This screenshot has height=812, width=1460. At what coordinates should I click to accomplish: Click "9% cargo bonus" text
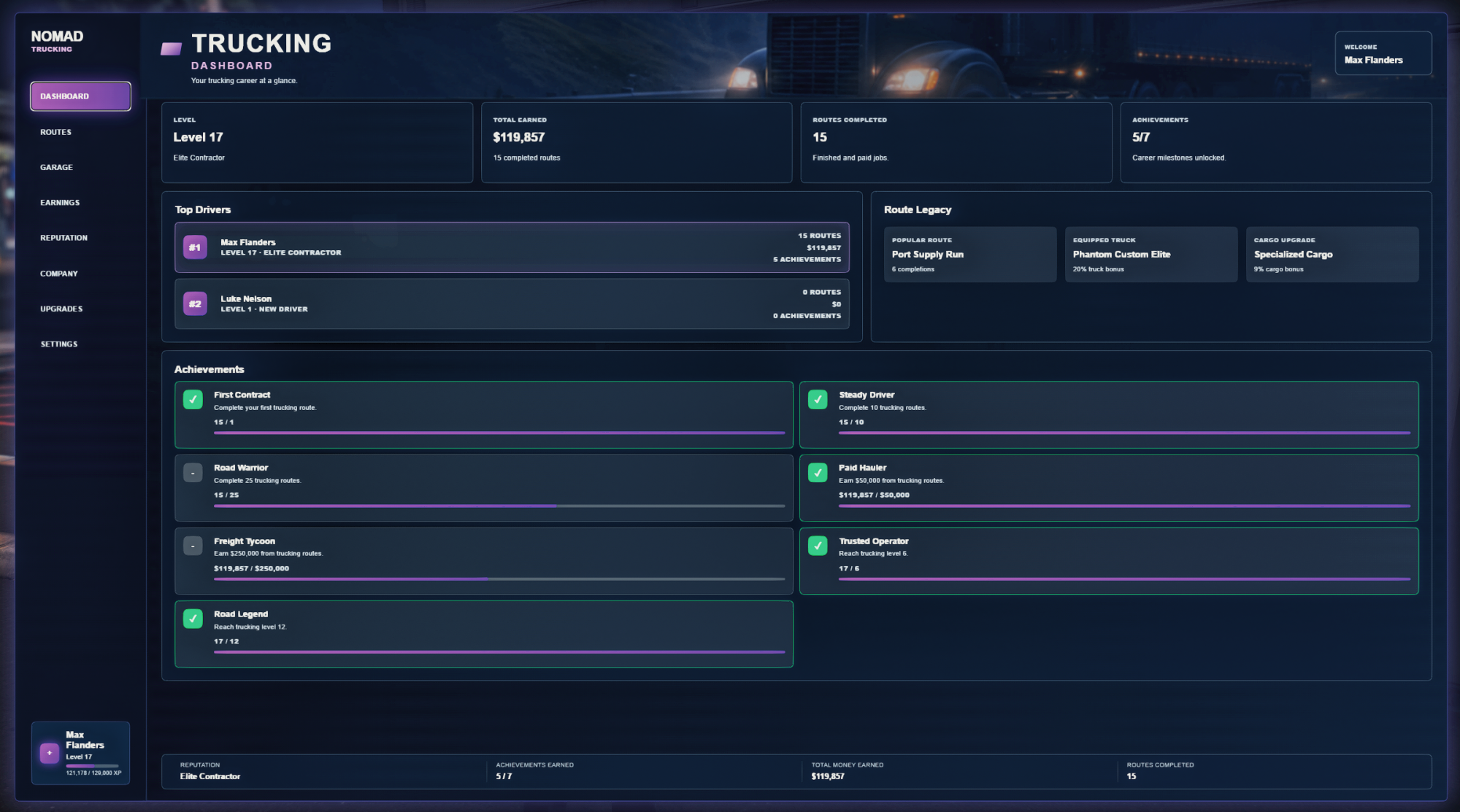1279,269
